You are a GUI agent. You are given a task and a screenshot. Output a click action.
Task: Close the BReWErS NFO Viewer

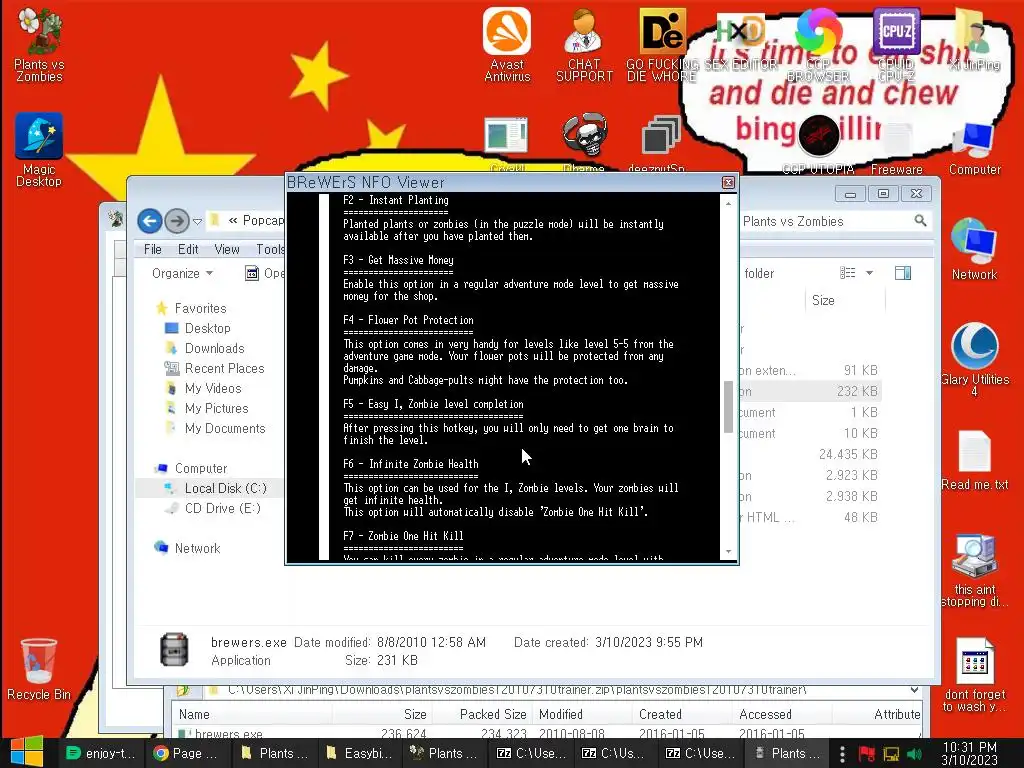(x=728, y=182)
